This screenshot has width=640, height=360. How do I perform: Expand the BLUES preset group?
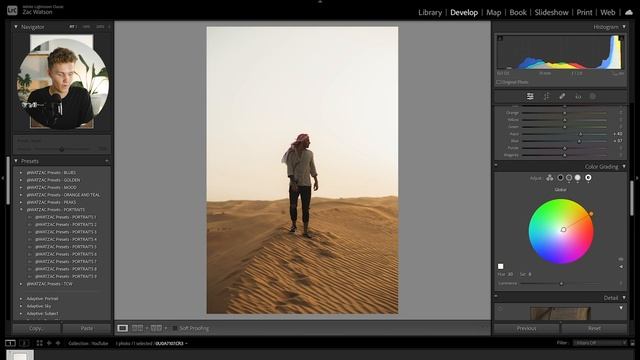21,173
